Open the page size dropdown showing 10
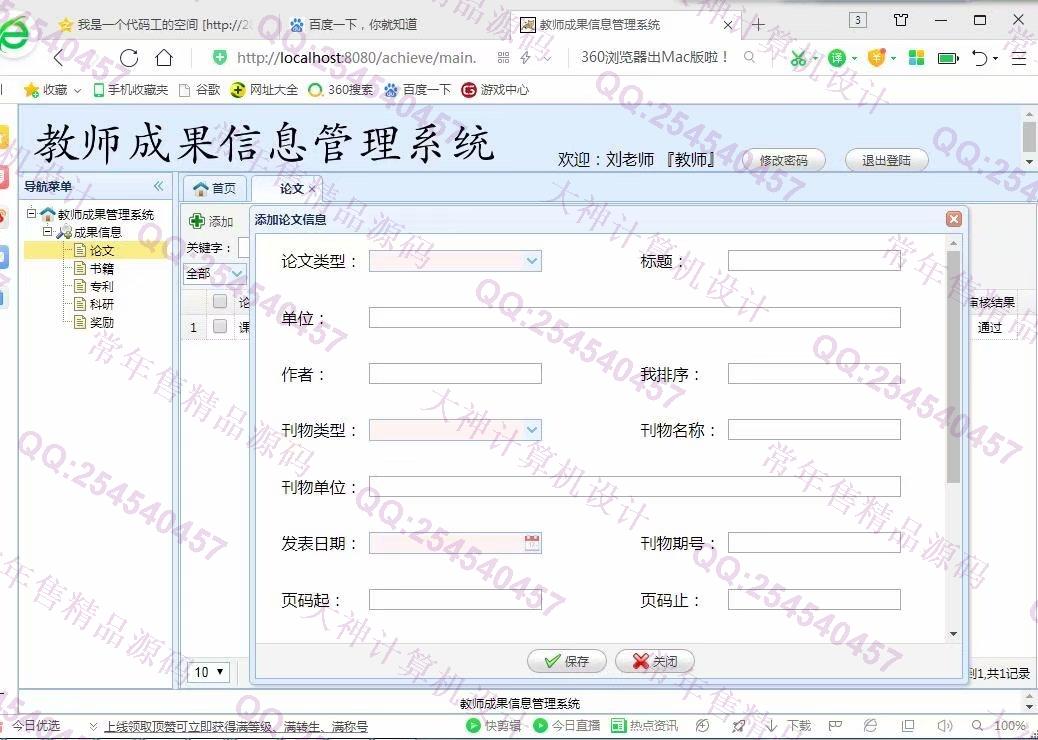The height and width of the screenshot is (740, 1038). tap(208, 672)
